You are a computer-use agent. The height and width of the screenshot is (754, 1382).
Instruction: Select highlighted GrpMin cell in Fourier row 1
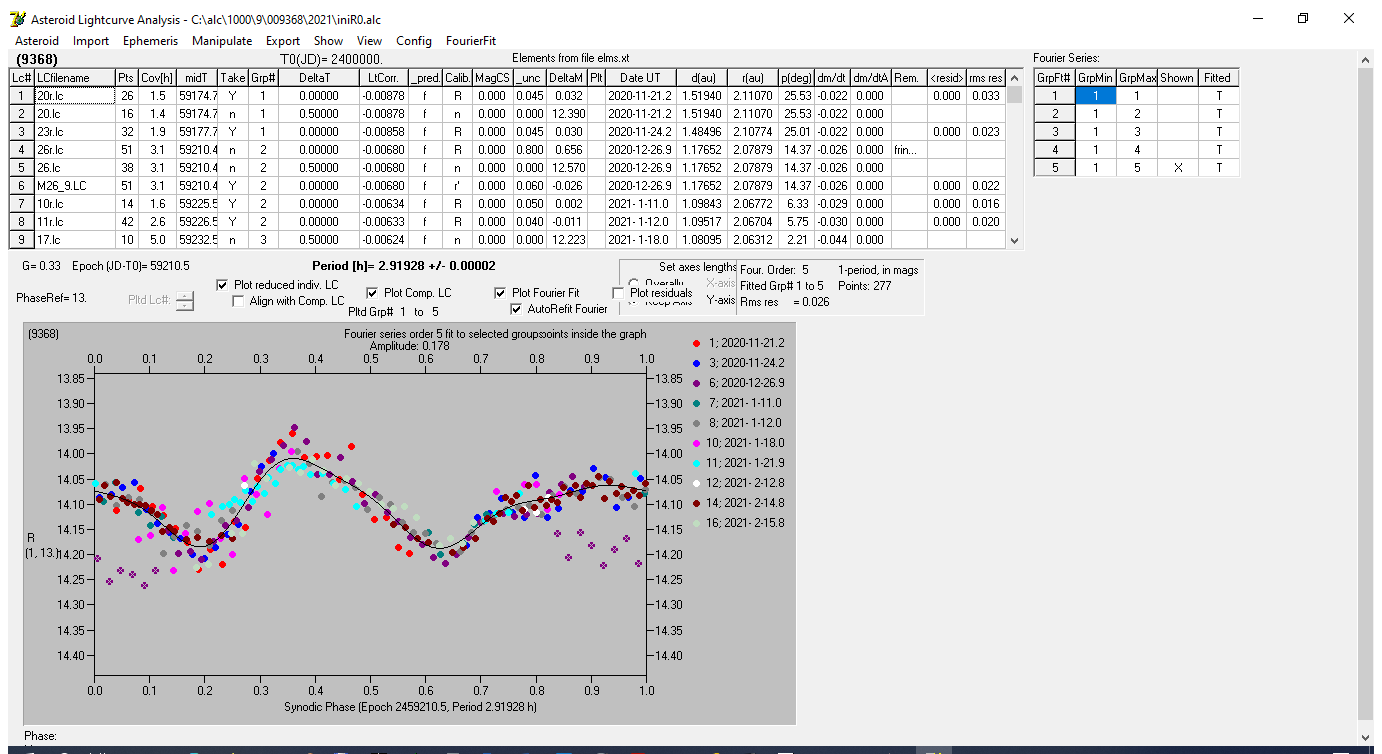(x=1096, y=96)
